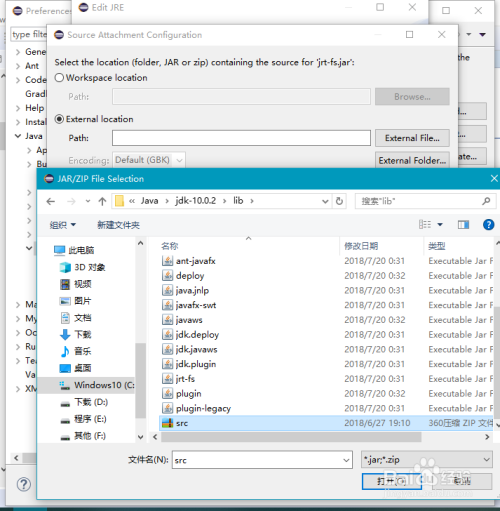This screenshot has height=511, width=500.
Task: Sort files by 修改日期 column
Action: click(x=361, y=246)
